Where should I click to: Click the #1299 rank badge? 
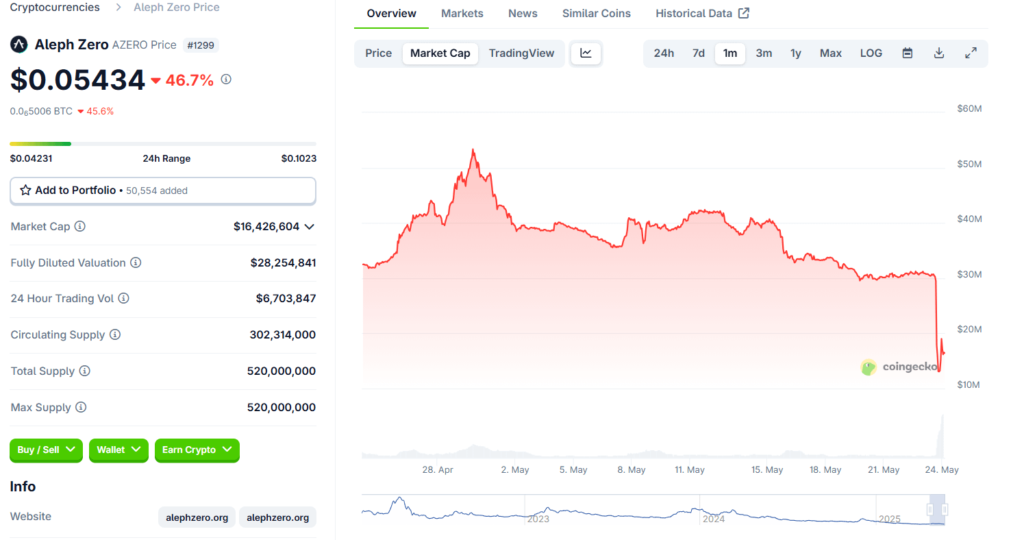pyautogui.click(x=200, y=45)
